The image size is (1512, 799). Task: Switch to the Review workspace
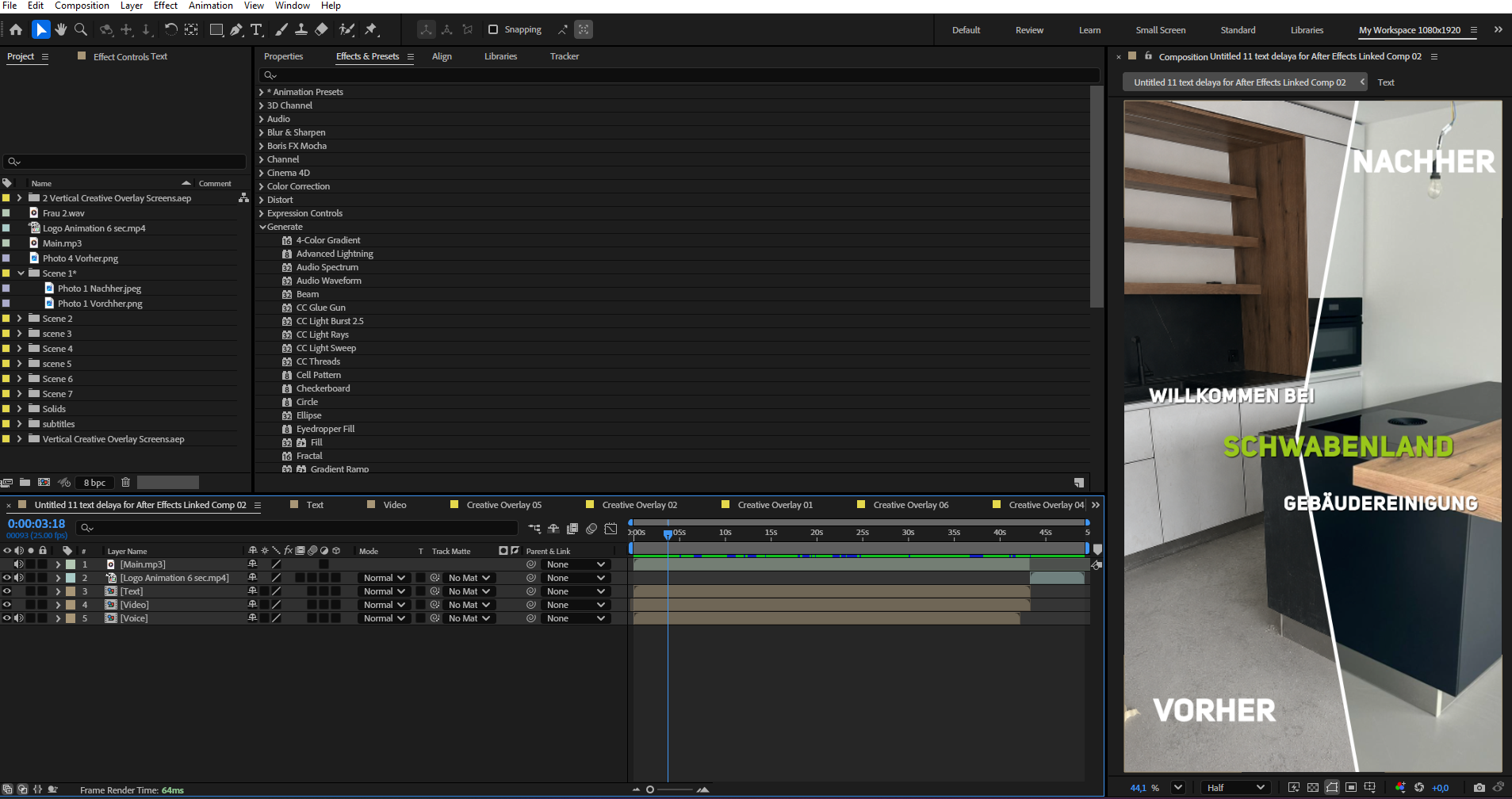[1029, 30]
